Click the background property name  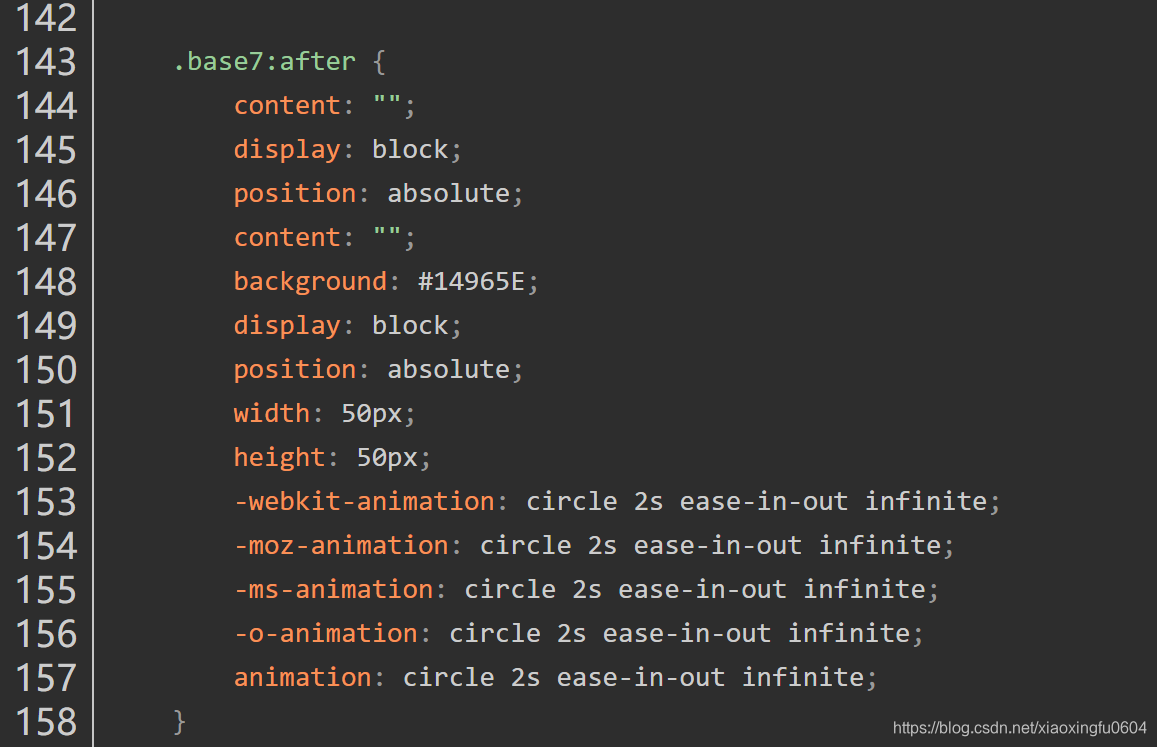click(310, 282)
